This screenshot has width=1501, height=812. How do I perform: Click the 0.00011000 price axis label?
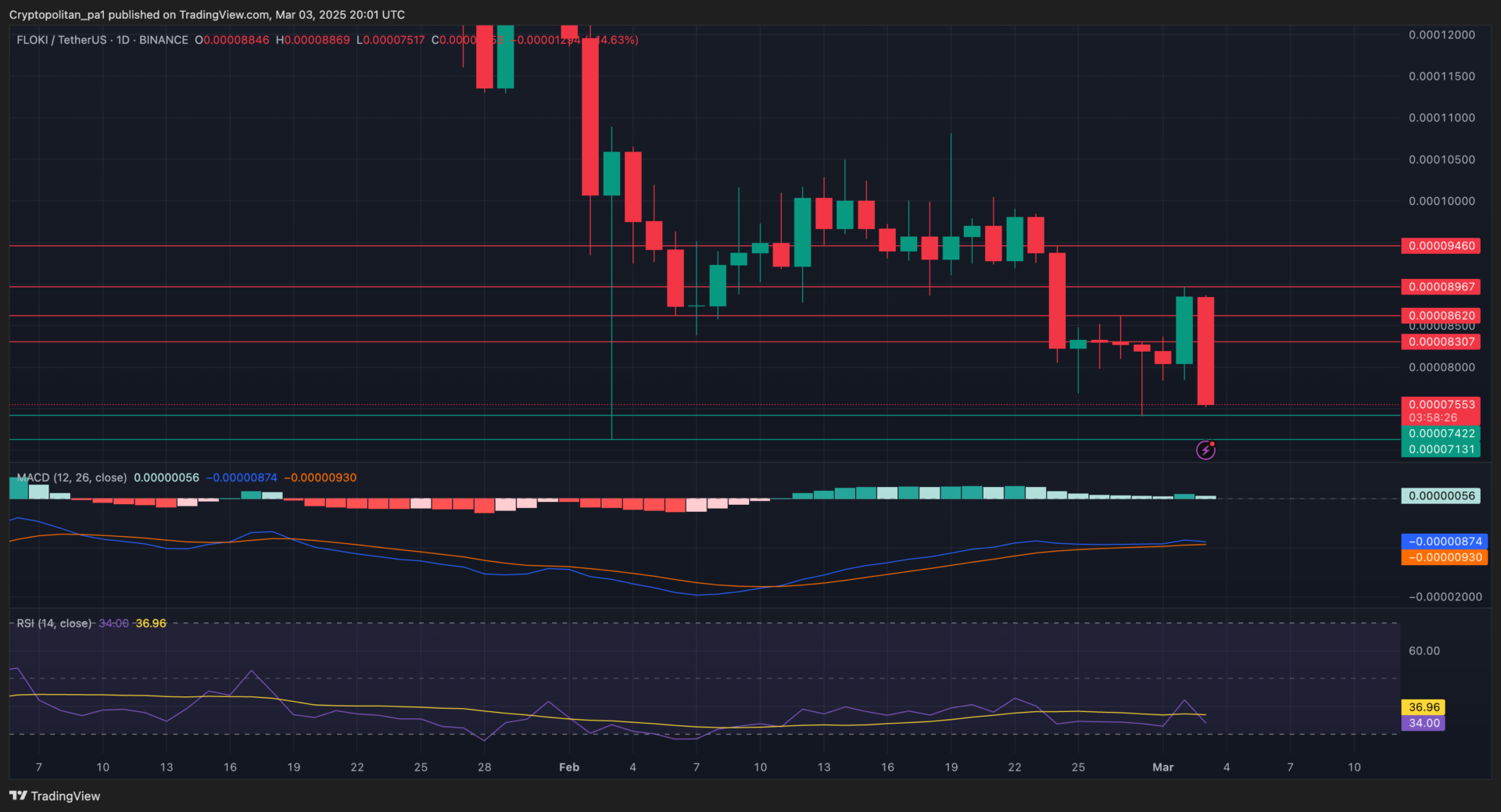tap(1442, 117)
